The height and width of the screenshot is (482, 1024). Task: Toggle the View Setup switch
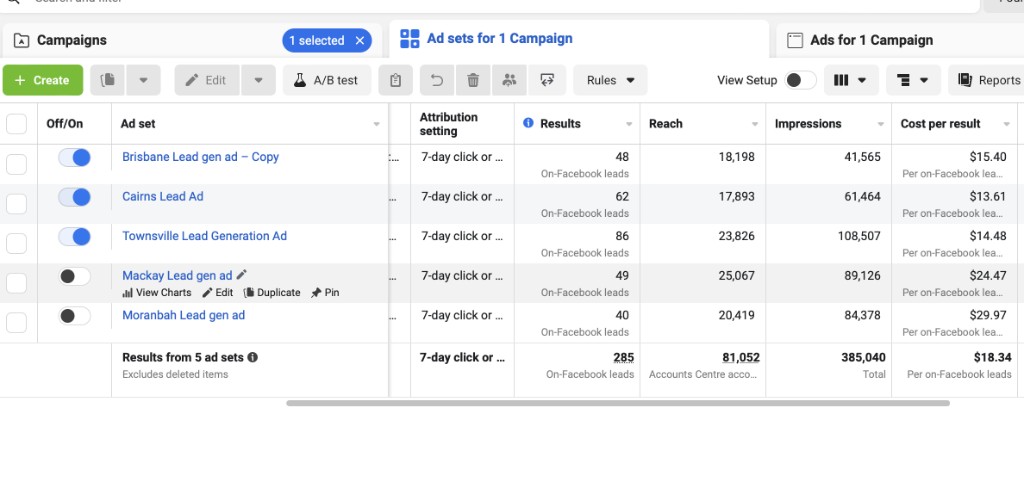click(800, 80)
